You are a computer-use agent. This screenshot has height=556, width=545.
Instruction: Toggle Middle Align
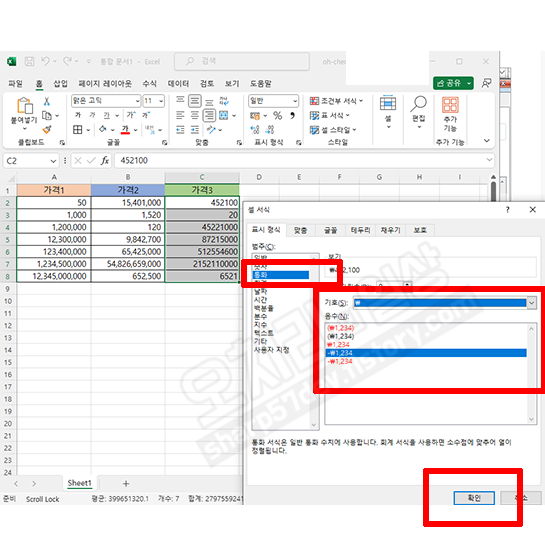tap(195, 101)
